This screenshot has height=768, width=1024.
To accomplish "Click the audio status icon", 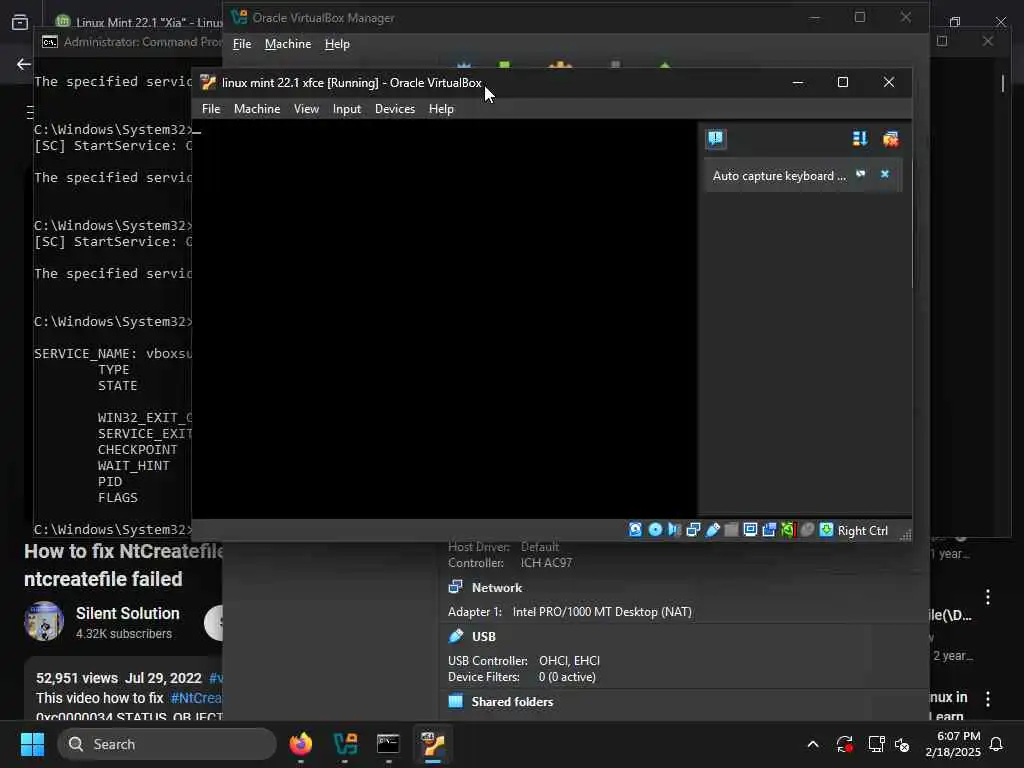I will [674, 530].
